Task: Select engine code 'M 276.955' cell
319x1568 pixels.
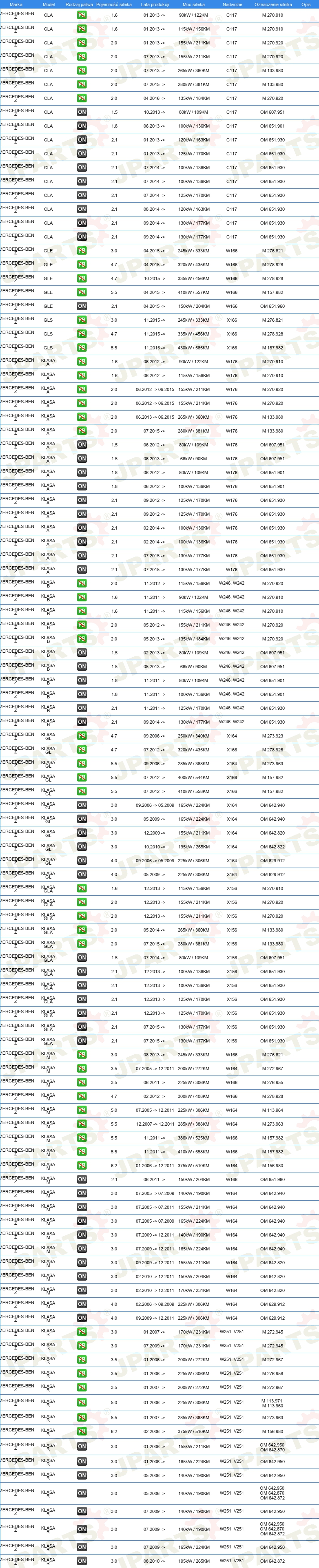Action: [272, 1082]
